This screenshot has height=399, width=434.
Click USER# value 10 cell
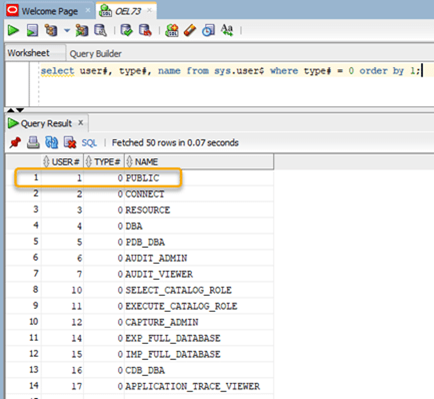[x=62, y=290]
